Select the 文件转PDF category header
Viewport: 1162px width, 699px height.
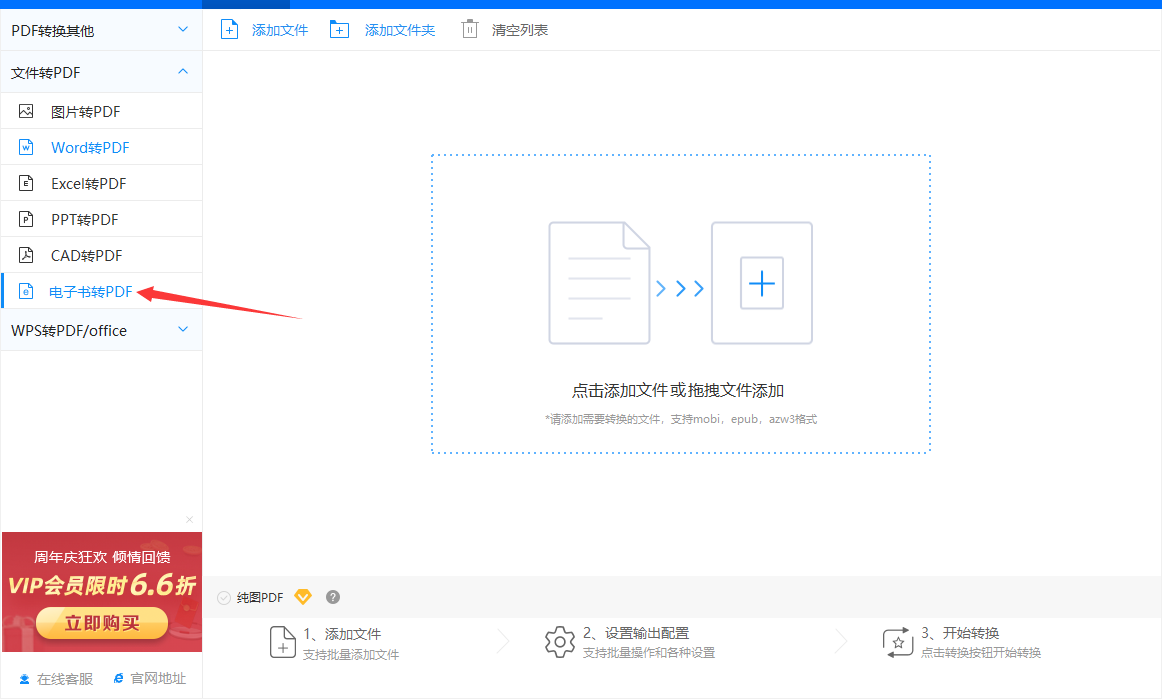[102, 72]
